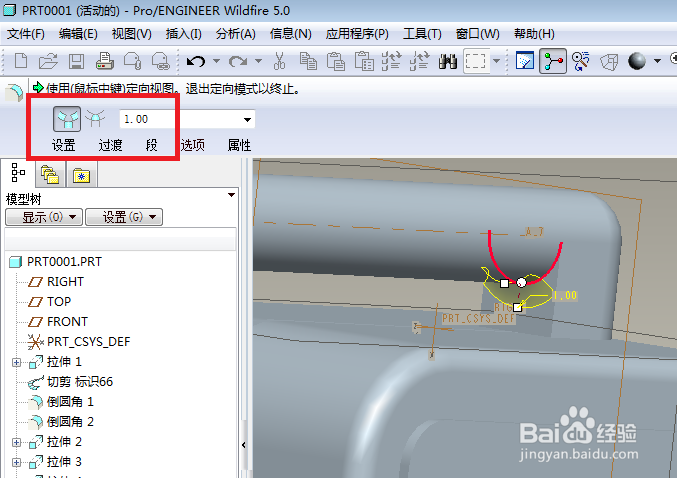Click the Paste clipboard icon
Screen dimensions: 677x478
point(335,61)
